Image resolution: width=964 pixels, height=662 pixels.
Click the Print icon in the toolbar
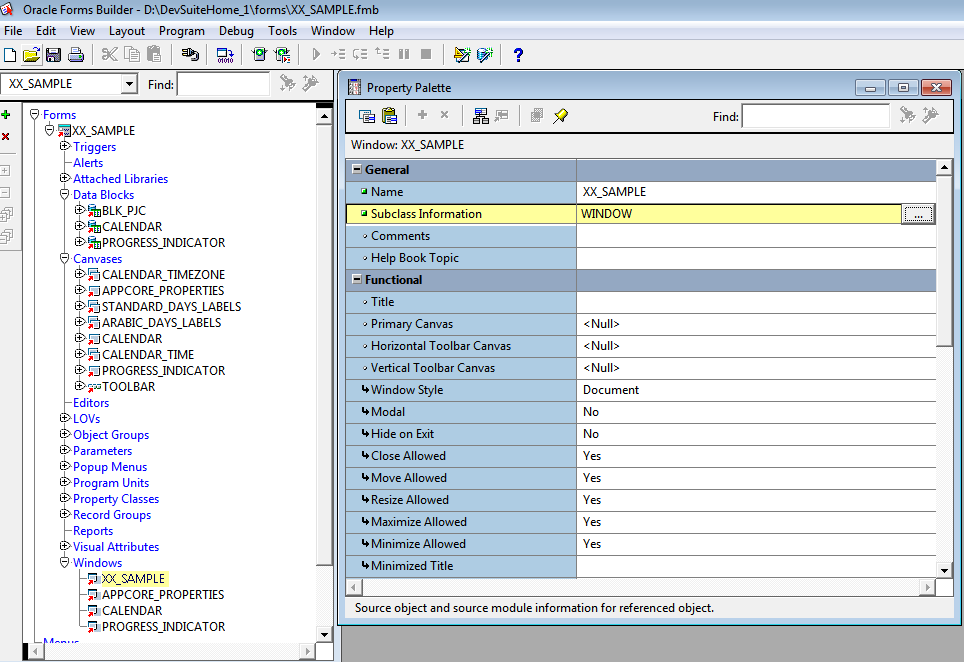[75, 54]
